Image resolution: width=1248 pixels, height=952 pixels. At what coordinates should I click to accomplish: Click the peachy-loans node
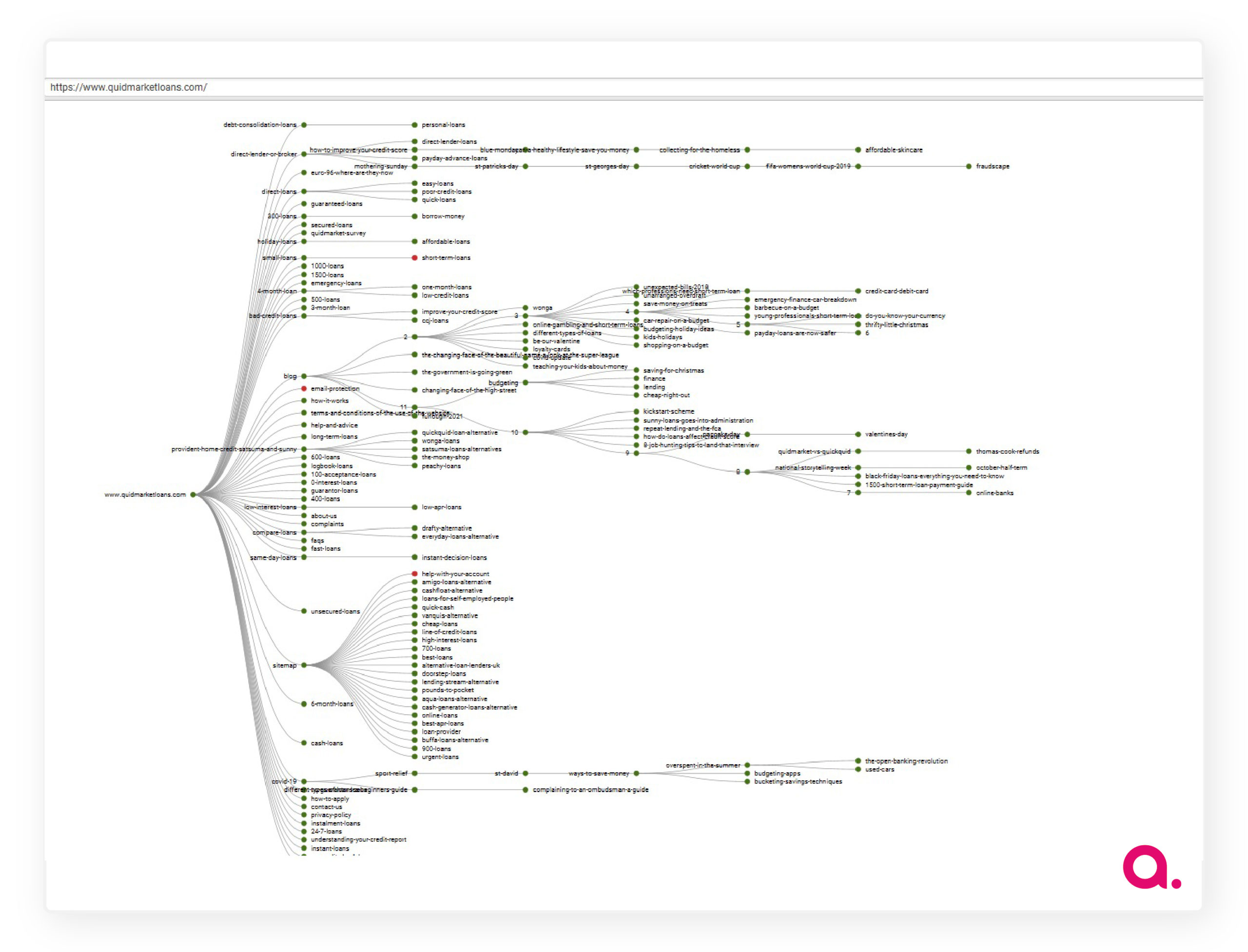coord(414,466)
